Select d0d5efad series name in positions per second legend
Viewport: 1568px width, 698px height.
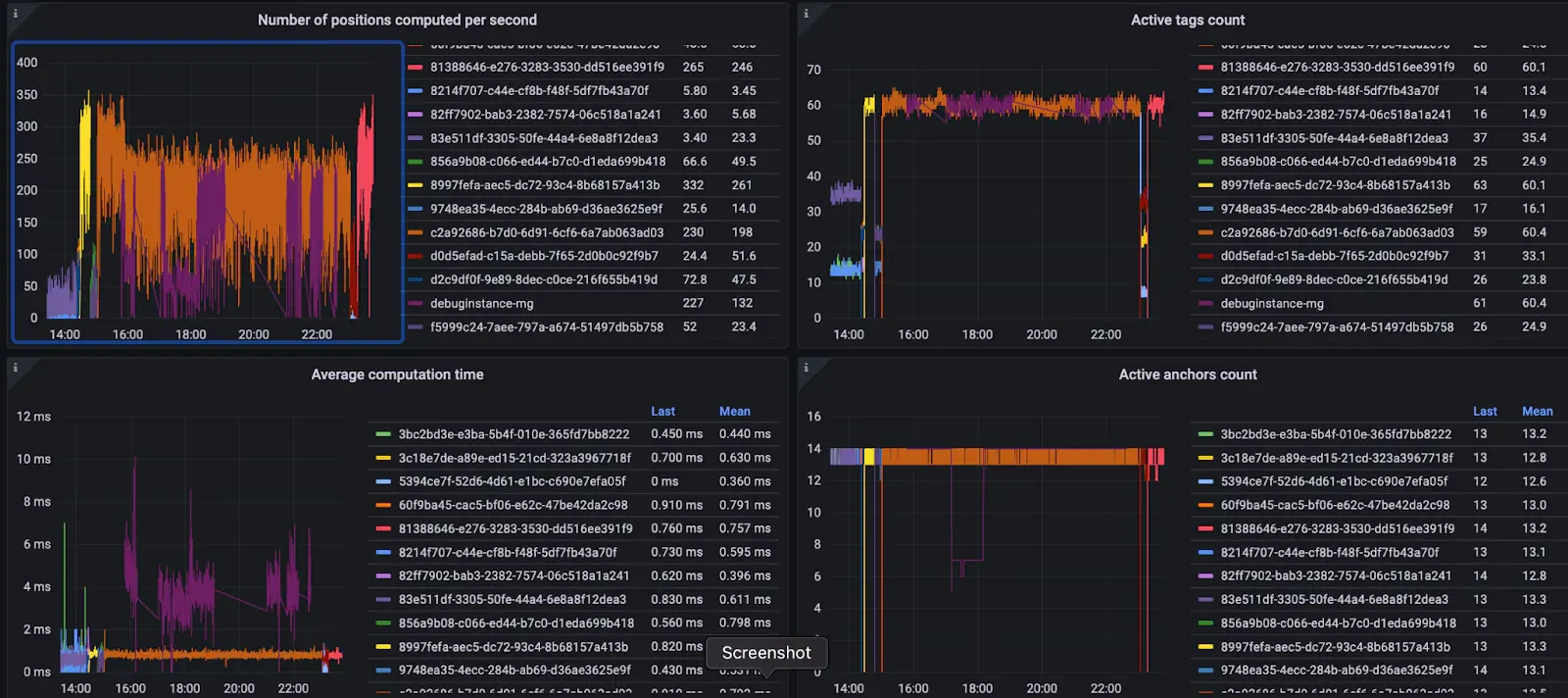[544, 256]
